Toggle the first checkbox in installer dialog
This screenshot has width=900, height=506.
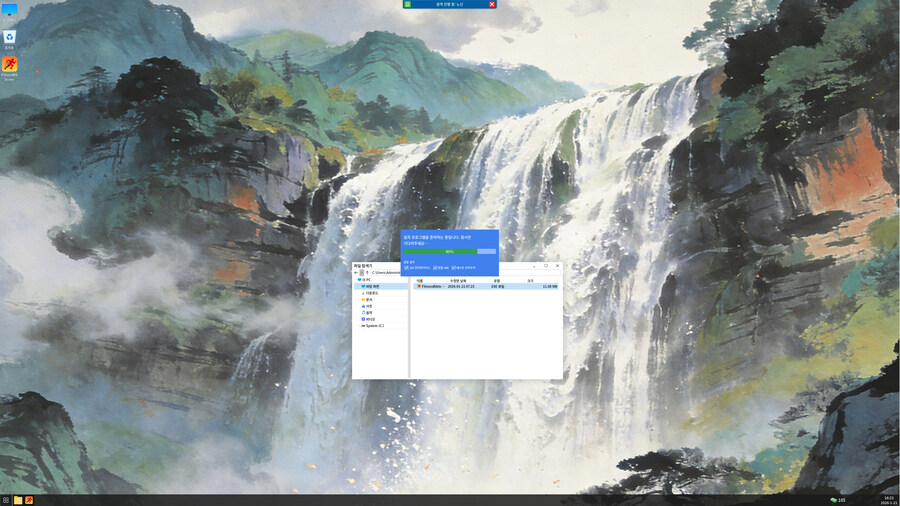point(407,267)
